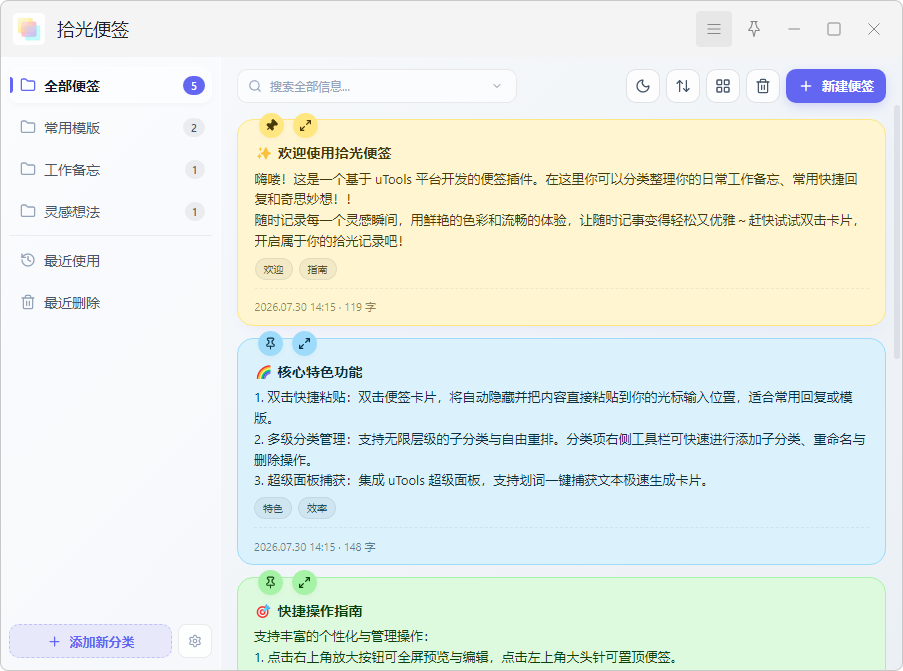Click the 最近删除 trash bin icon
Viewport: 903px width, 671px height.
pyautogui.click(x=28, y=302)
